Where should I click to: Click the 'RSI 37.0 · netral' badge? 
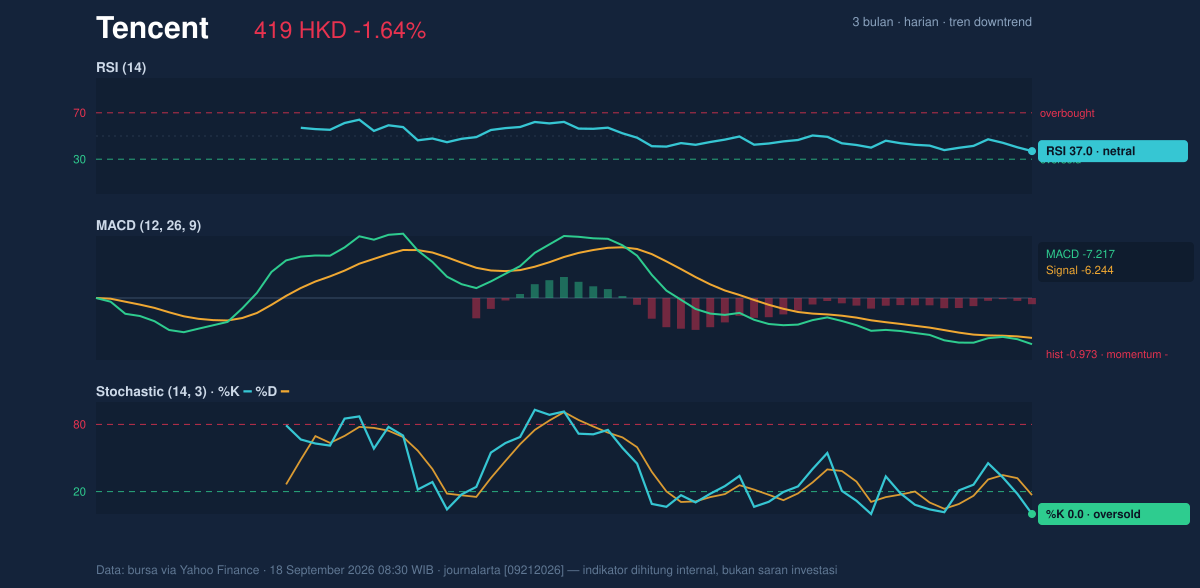[x=1113, y=151]
